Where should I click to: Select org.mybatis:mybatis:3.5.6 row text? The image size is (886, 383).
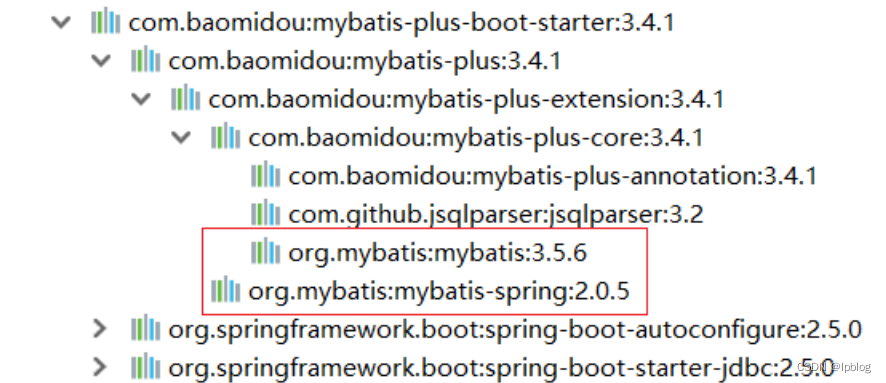click(438, 253)
